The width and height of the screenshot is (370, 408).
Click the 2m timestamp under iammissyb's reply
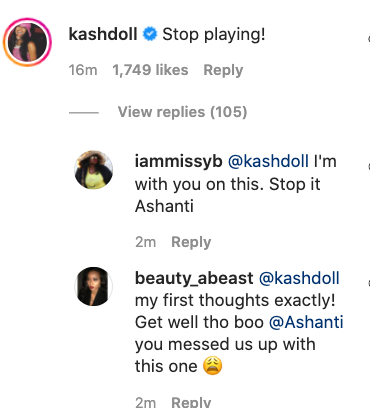145,242
